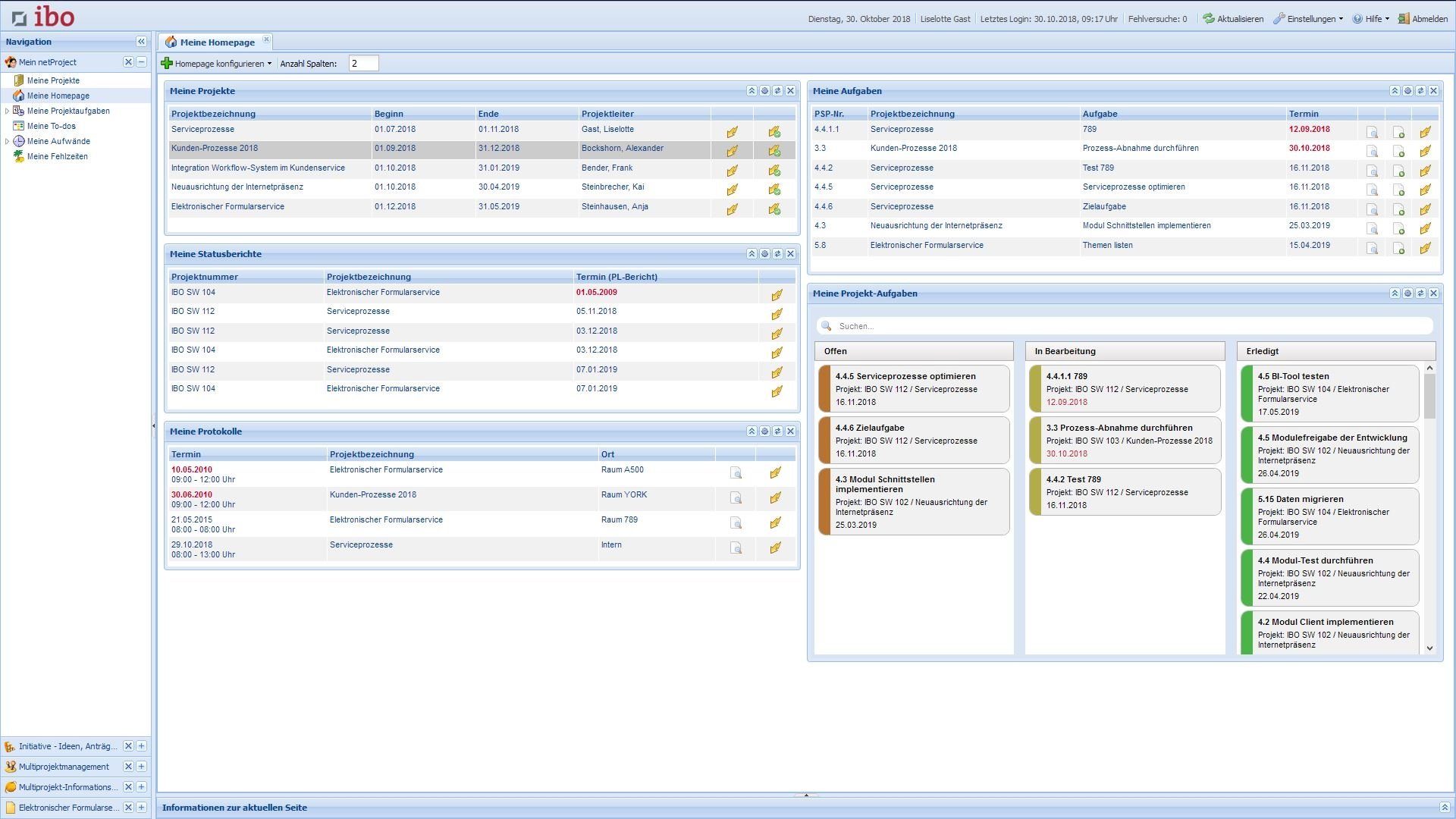1456x819 pixels.
Task: Collapse the Meine Statusberichte panel
Action: click(x=752, y=254)
